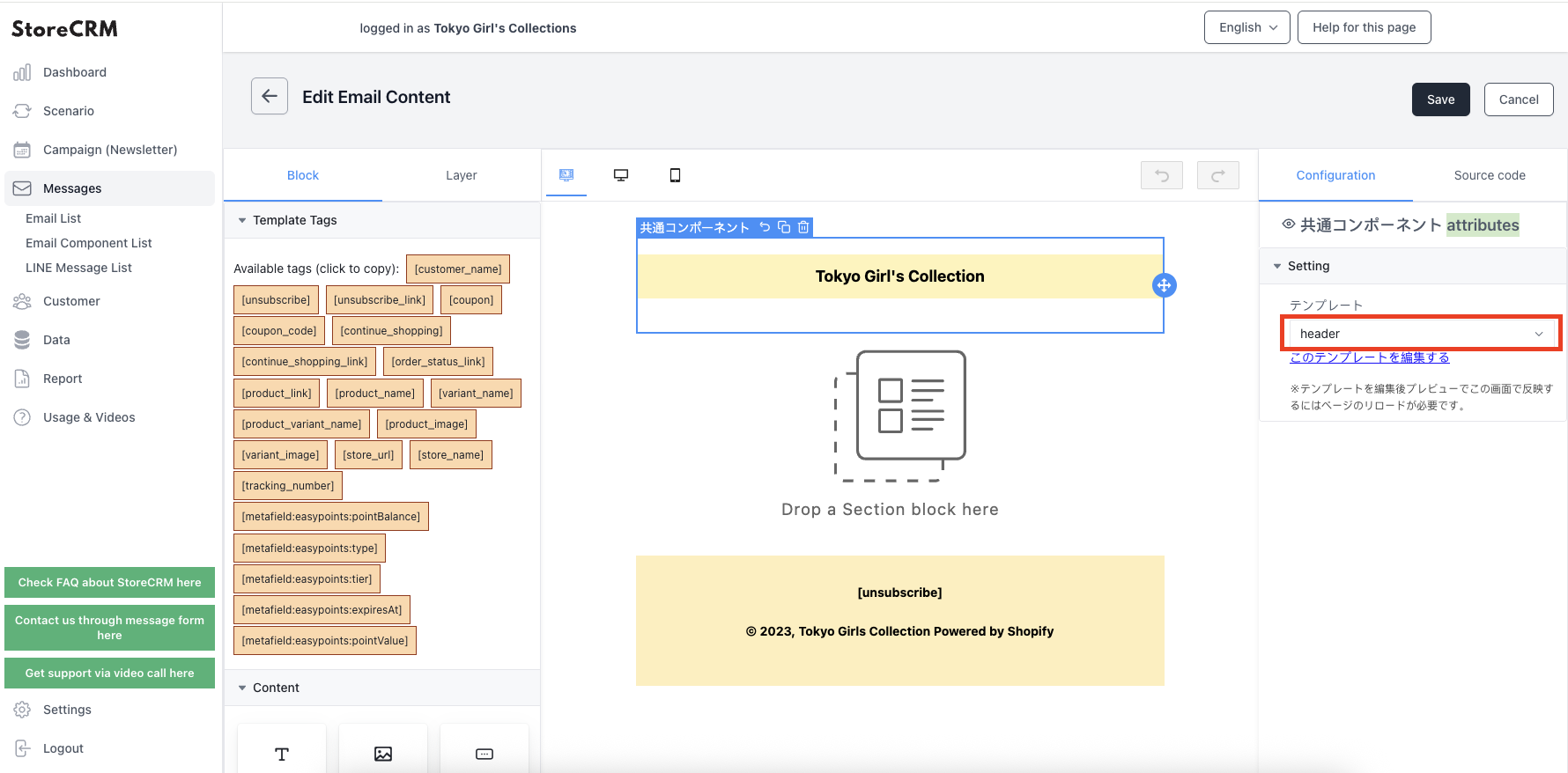Screen dimensions: 1568x773
Task: Undo the last edit
Action: pos(1162,175)
